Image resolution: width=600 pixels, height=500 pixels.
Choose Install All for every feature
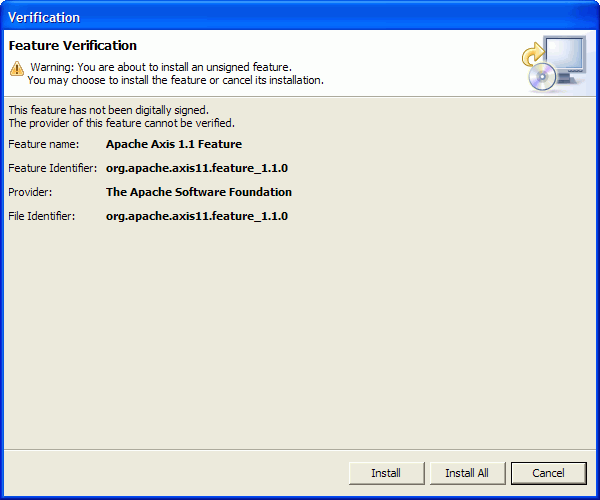(x=467, y=473)
